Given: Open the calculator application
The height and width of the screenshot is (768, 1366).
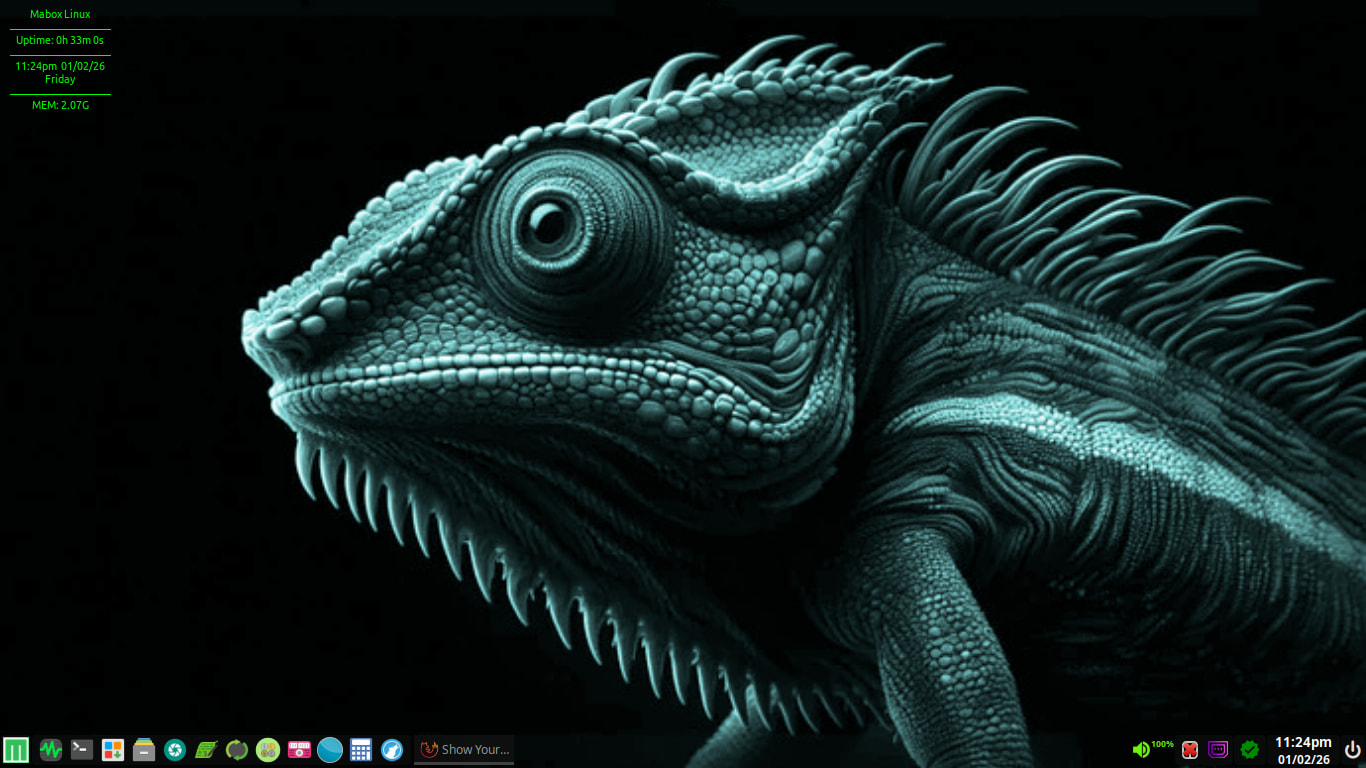Looking at the screenshot, I should click(361, 749).
